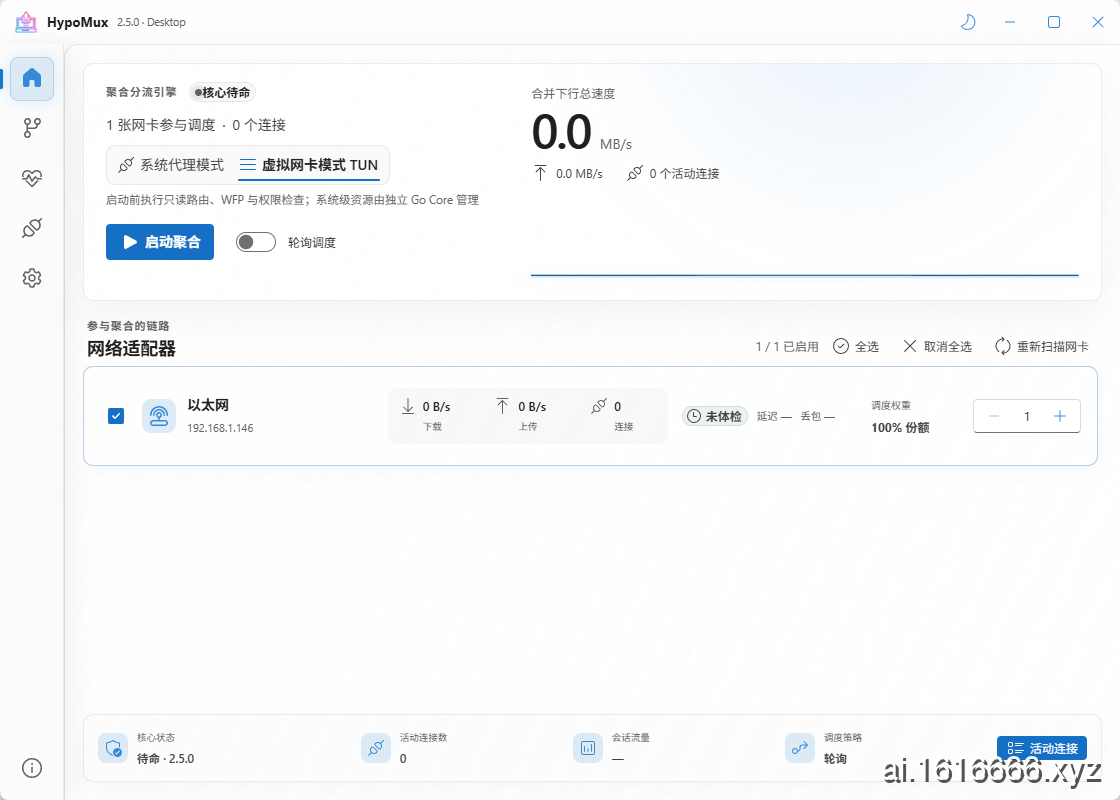Click the 活动连接数 plug icon
Screen dimensions: 1120x800
[376, 748]
